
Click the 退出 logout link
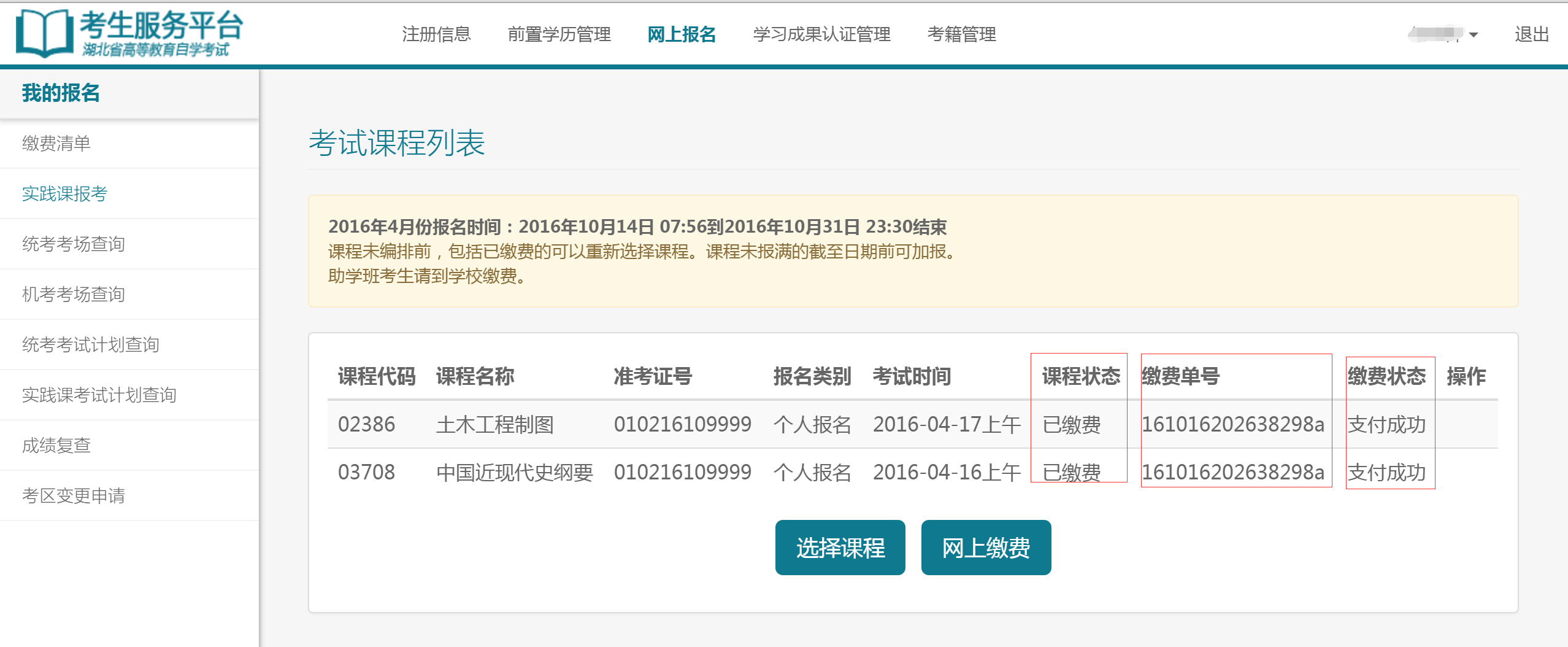pos(1531,34)
